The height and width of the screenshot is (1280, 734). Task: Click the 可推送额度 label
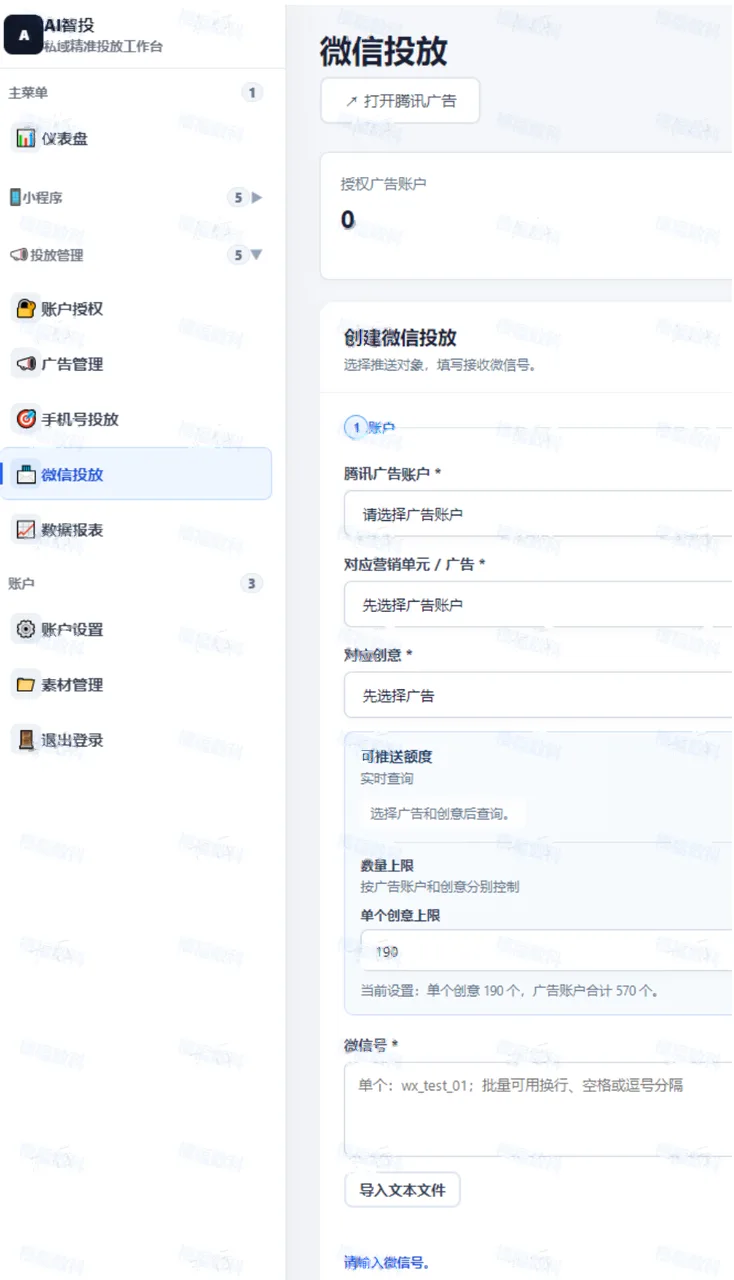pyautogui.click(x=397, y=757)
